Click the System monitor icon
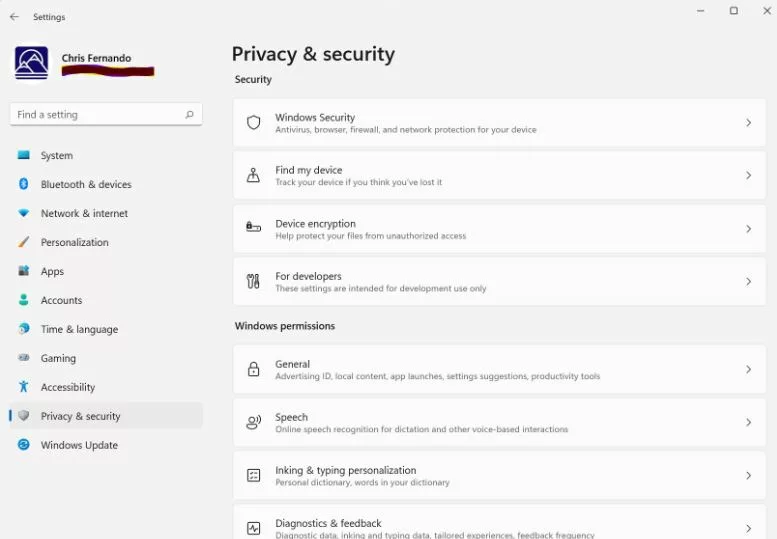The width and height of the screenshot is (777, 539). pyautogui.click(x=23, y=155)
